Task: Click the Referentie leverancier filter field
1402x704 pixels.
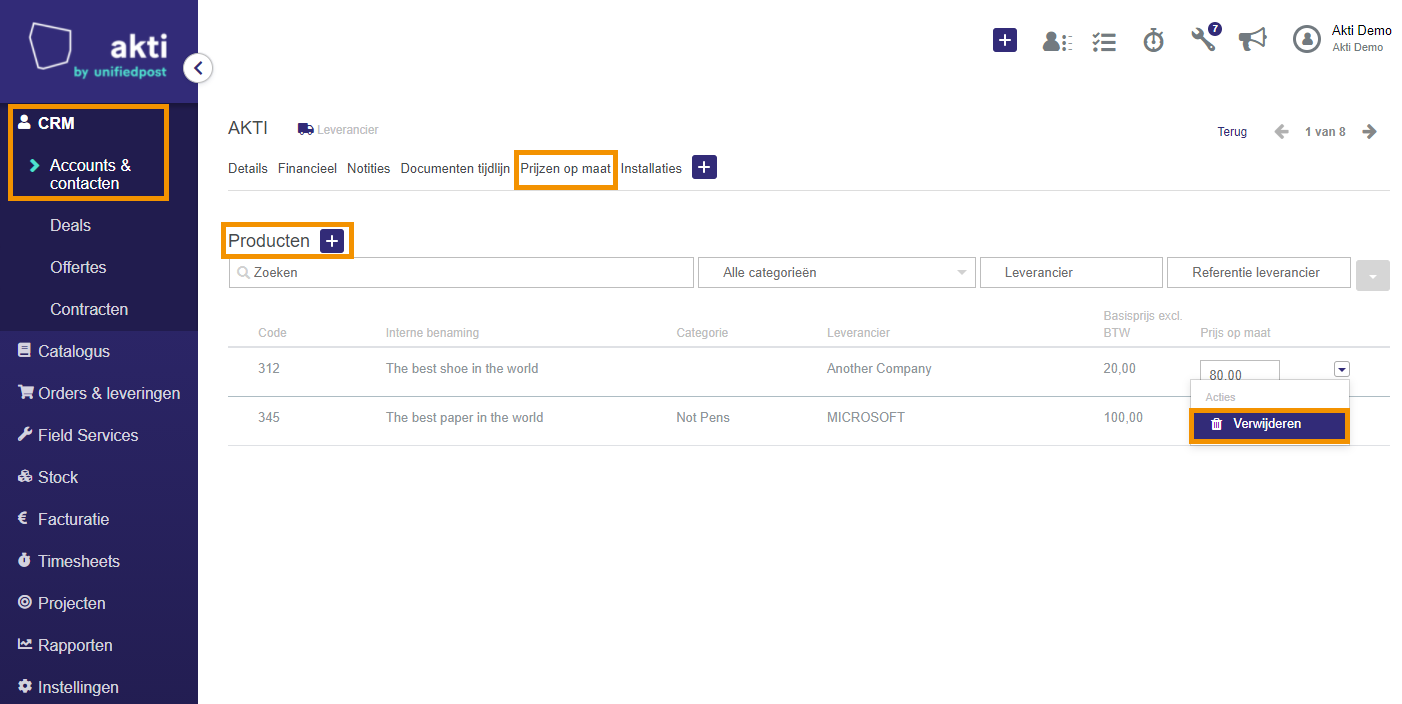Action: (x=1259, y=272)
